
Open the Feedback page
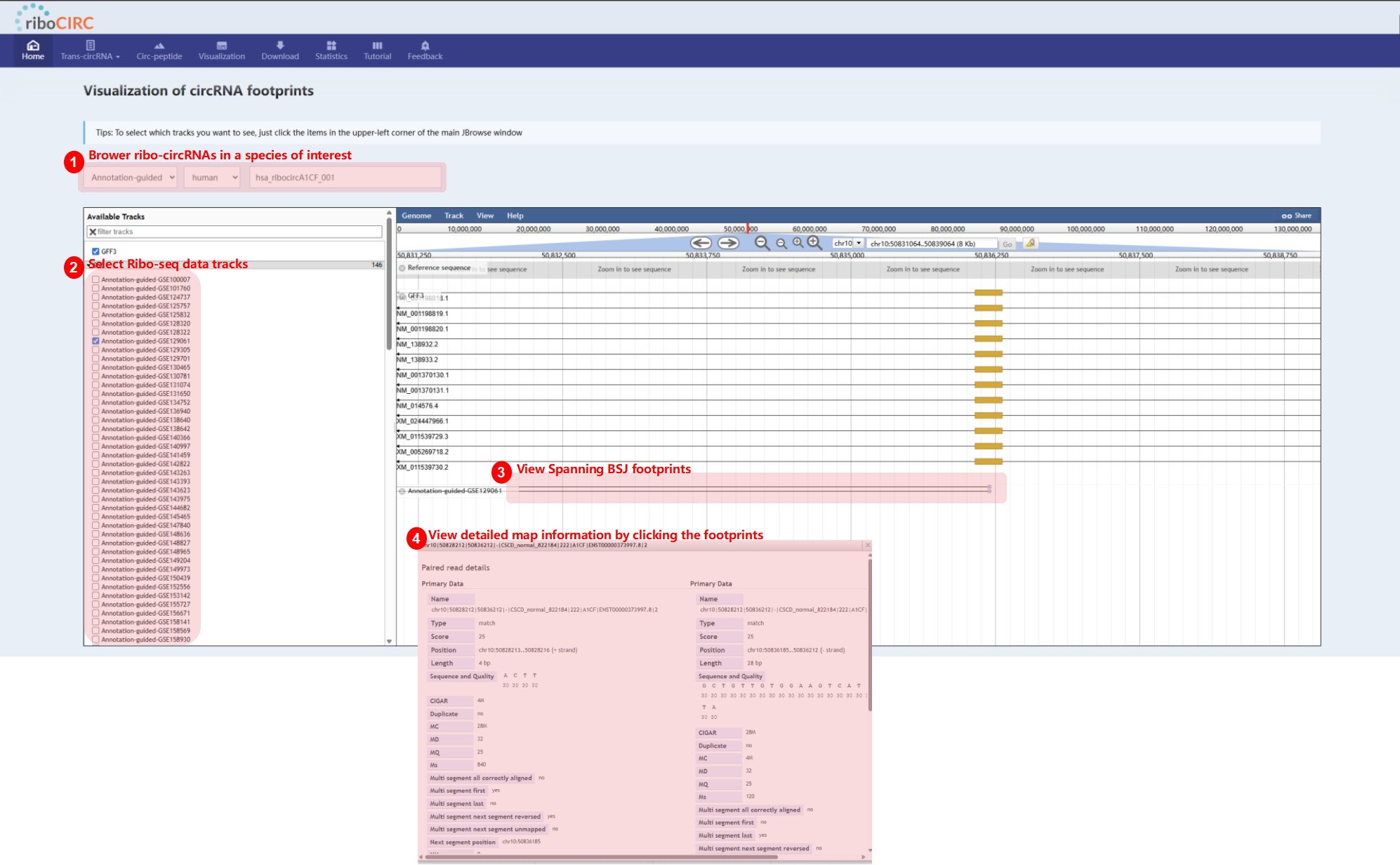point(425,51)
